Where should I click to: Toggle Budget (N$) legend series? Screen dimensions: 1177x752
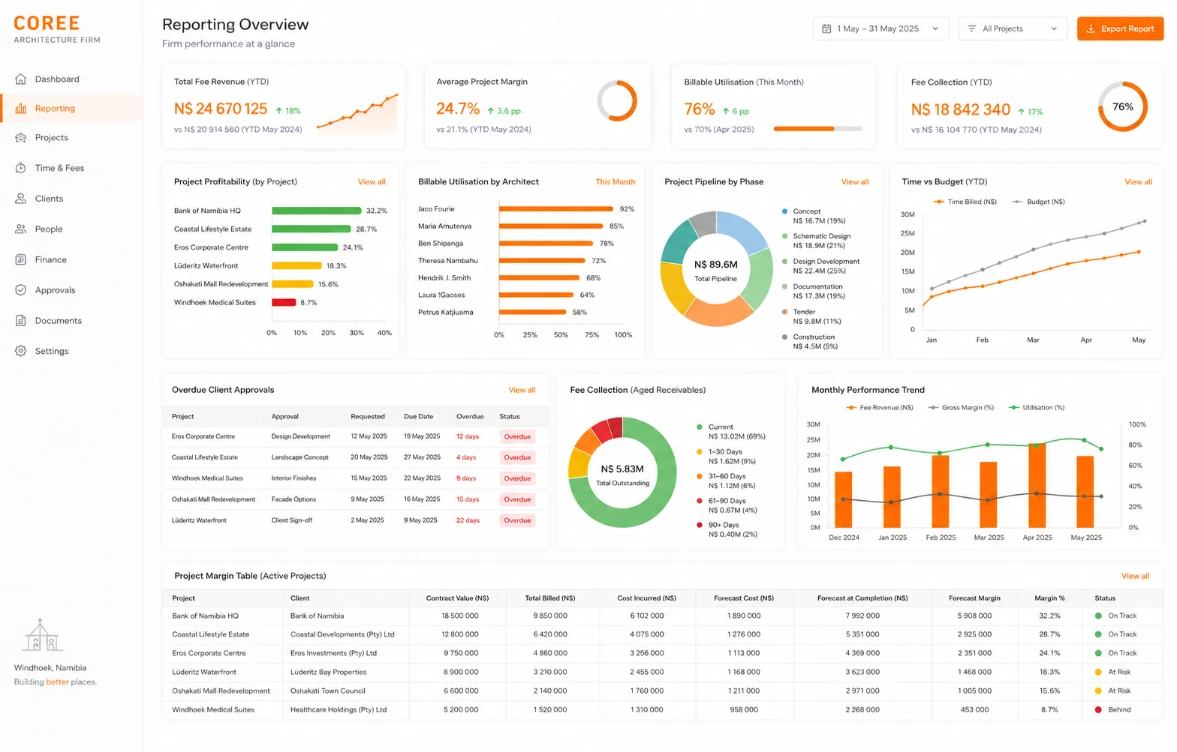pos(1038,202)
